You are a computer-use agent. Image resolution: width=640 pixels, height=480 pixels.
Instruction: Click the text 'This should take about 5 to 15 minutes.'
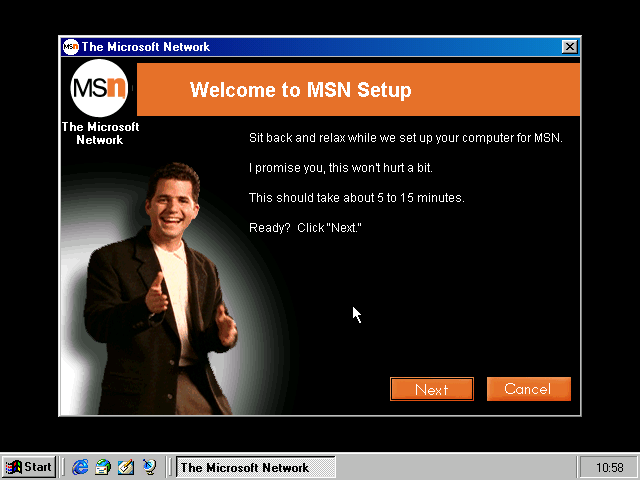(357, 198)
